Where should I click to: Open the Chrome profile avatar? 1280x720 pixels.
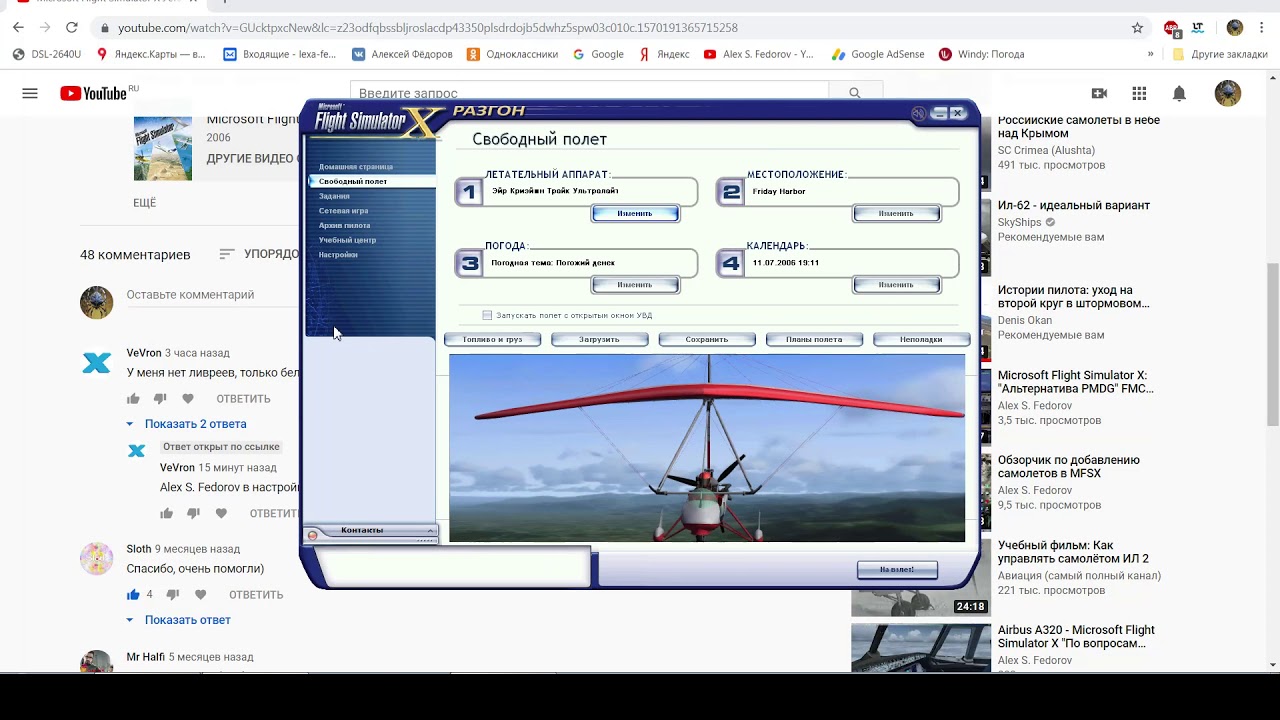tap(1235, 27)
